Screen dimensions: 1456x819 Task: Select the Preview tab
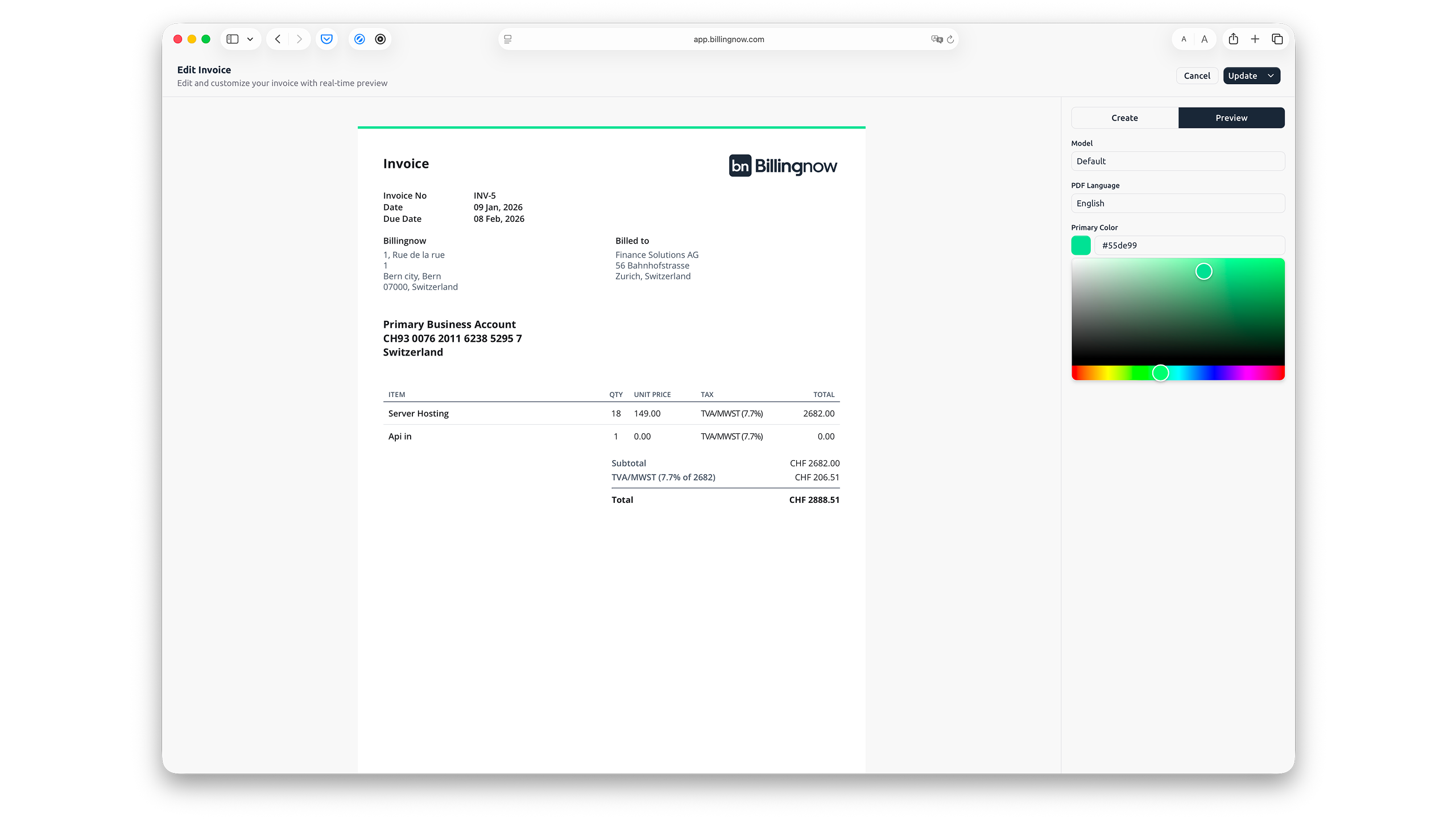[1231, 118]
